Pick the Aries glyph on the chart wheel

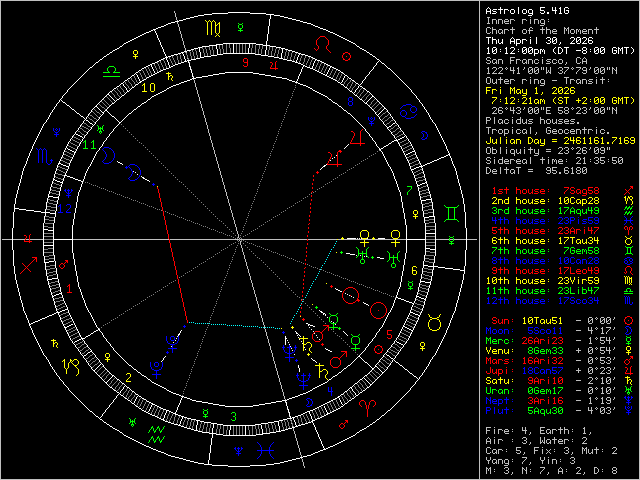pyautogui.click(x=367, y=408)
